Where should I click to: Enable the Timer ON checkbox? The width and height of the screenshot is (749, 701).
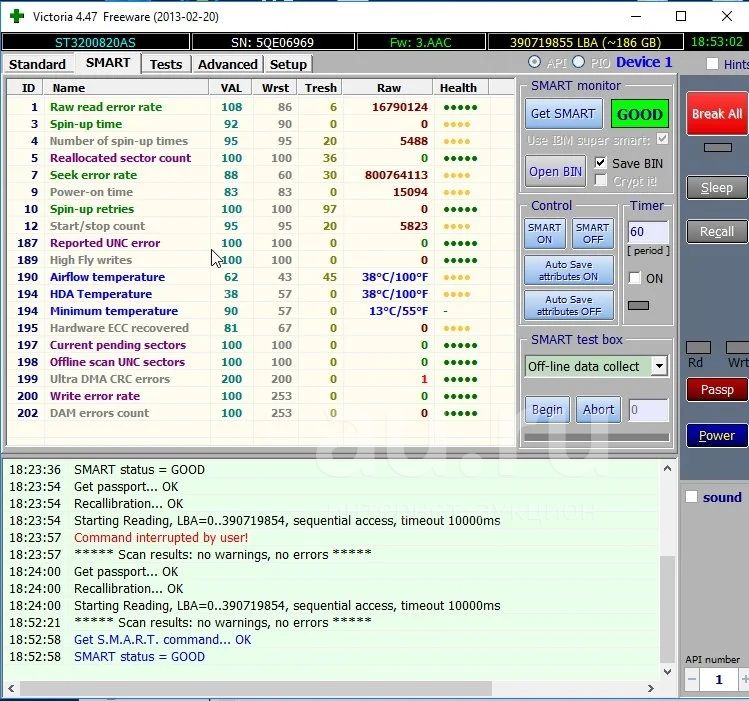634,278
